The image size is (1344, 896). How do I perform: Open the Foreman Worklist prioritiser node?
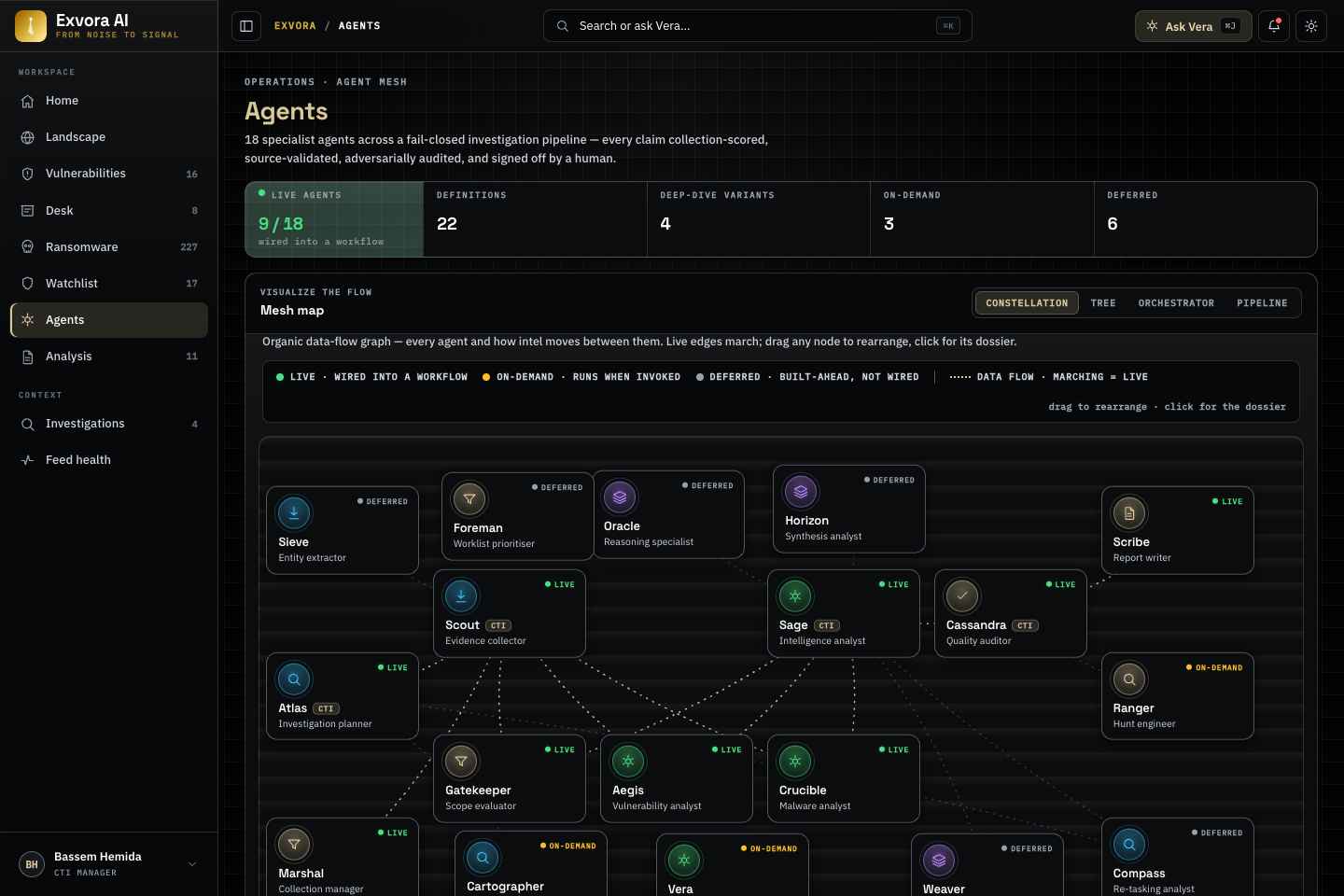click(518, 516)
